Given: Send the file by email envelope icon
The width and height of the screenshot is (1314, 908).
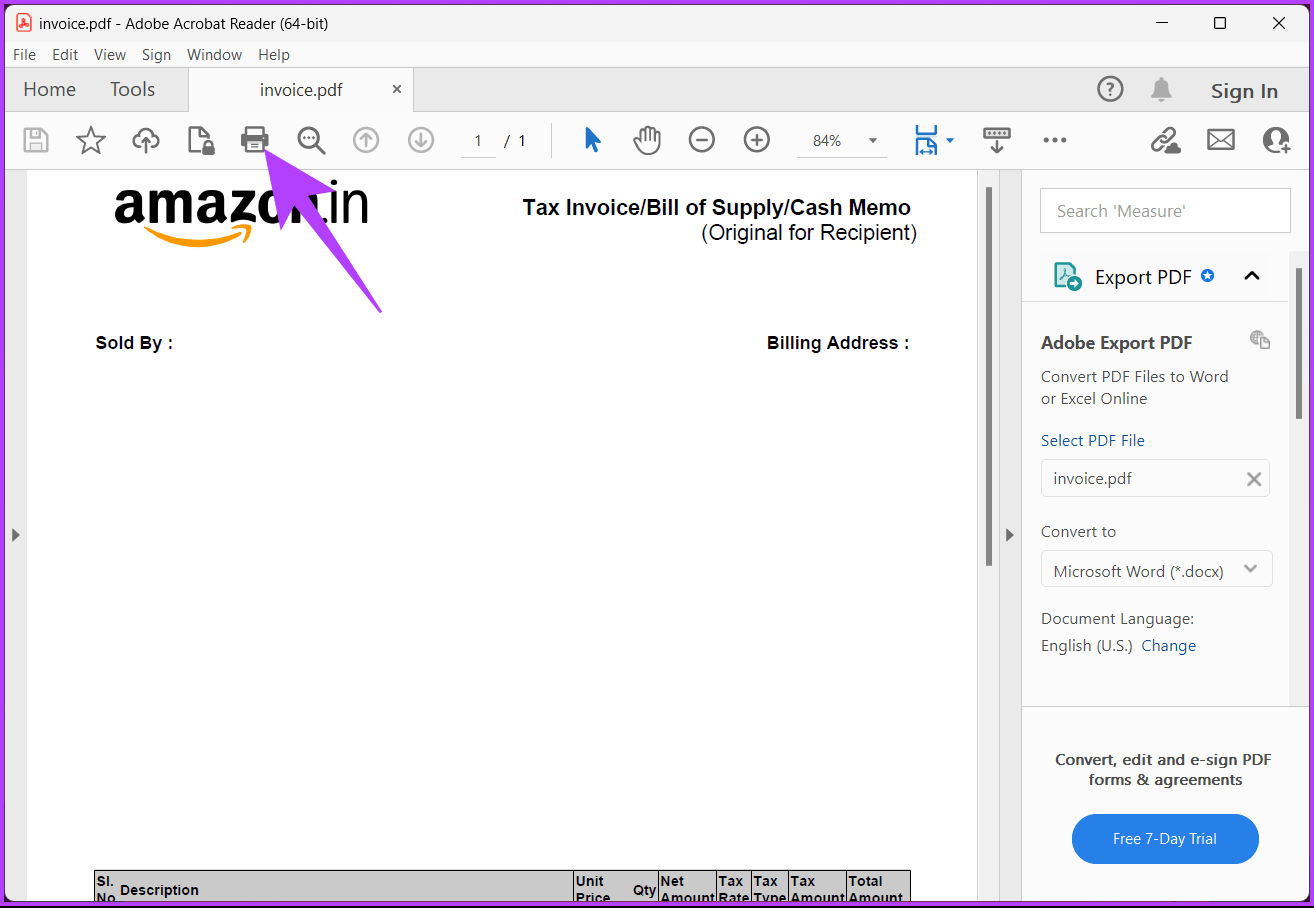Looking at the screenshot, I should (x=1221, y=141).
